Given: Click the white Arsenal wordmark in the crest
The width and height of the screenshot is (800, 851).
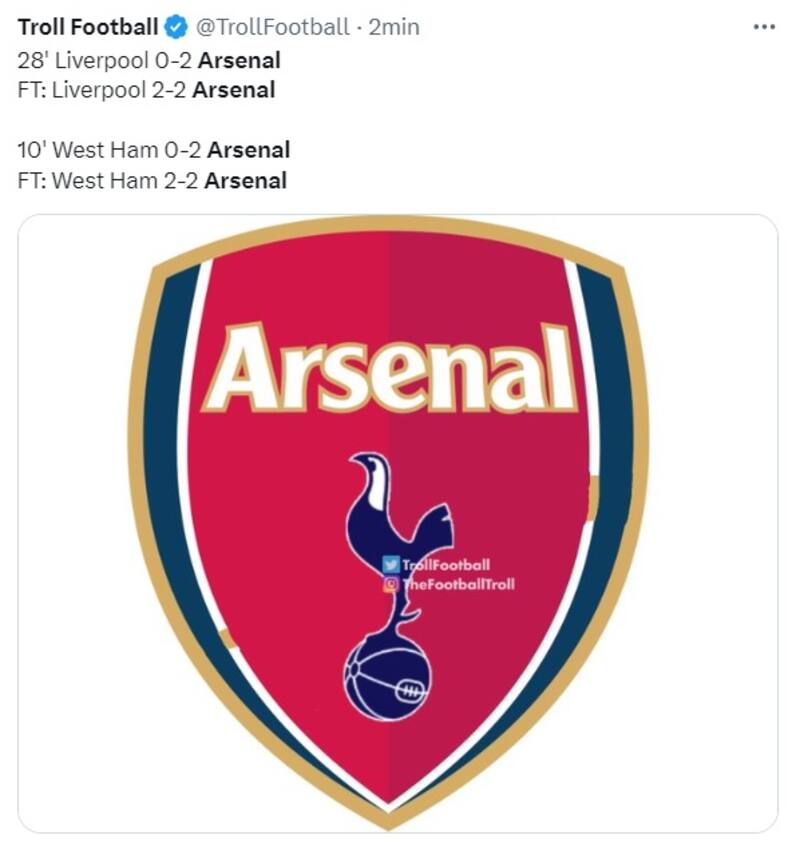Looking at the screenshot, I should (390, 368).
